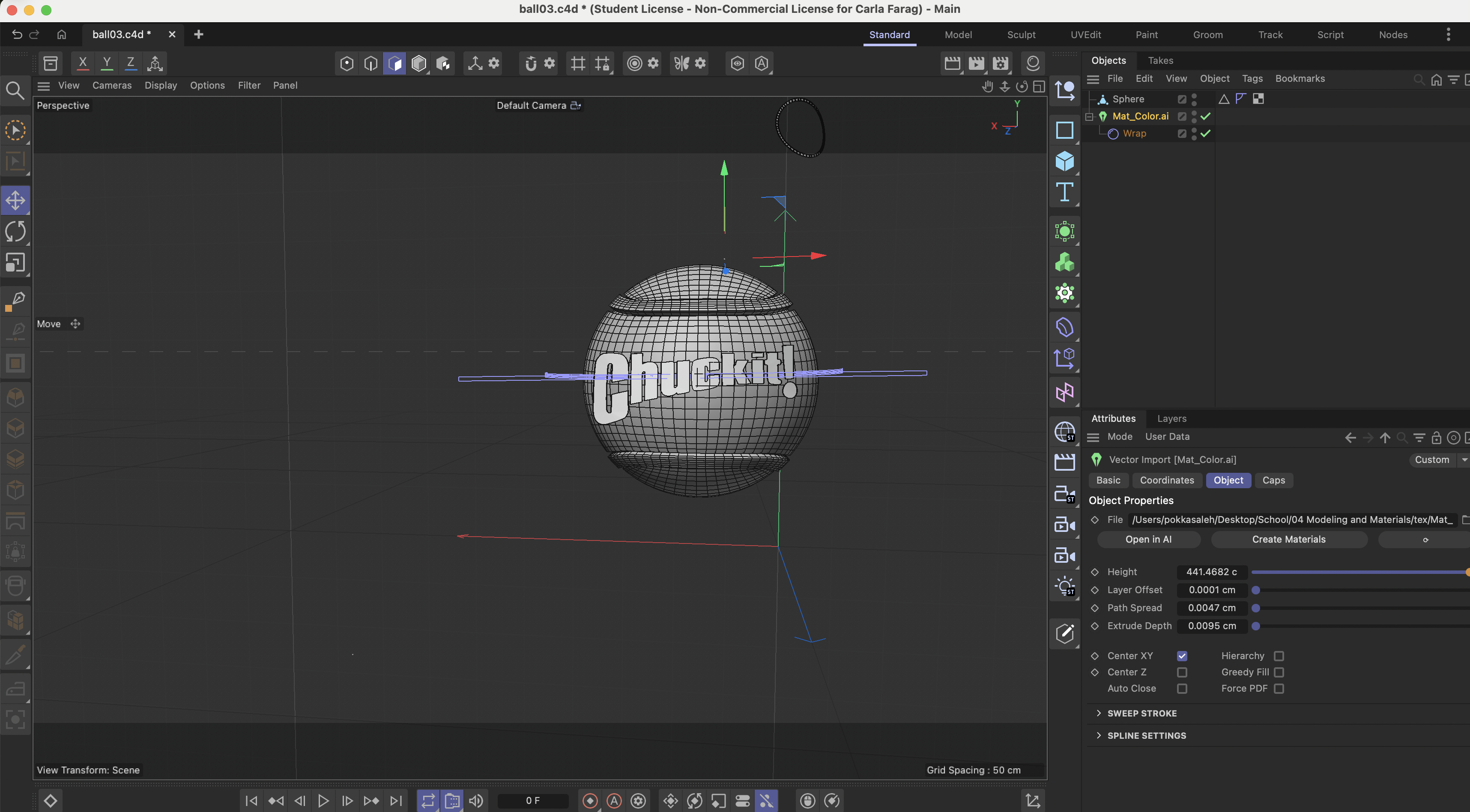This screenshot has width=1470, height=812.
Task: Click the Create Materials button
Action: (x=1288, y=539)
